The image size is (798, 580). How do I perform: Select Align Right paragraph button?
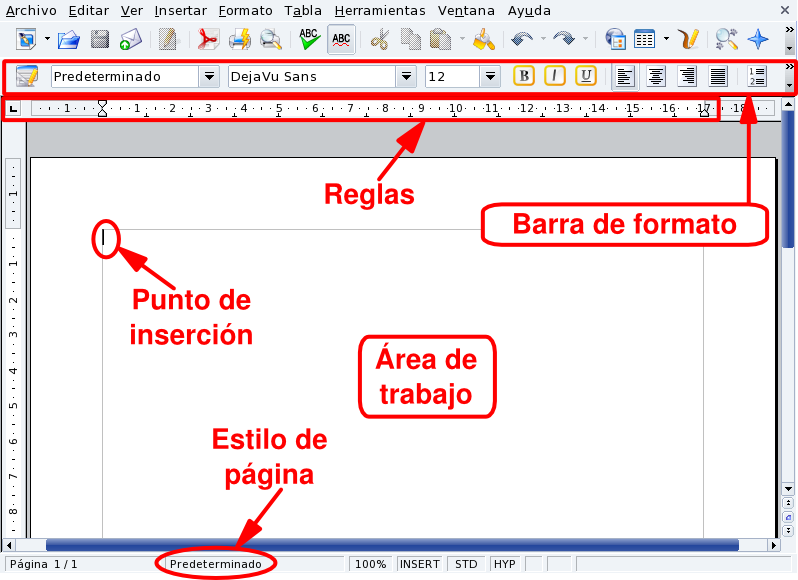[687, 77]
